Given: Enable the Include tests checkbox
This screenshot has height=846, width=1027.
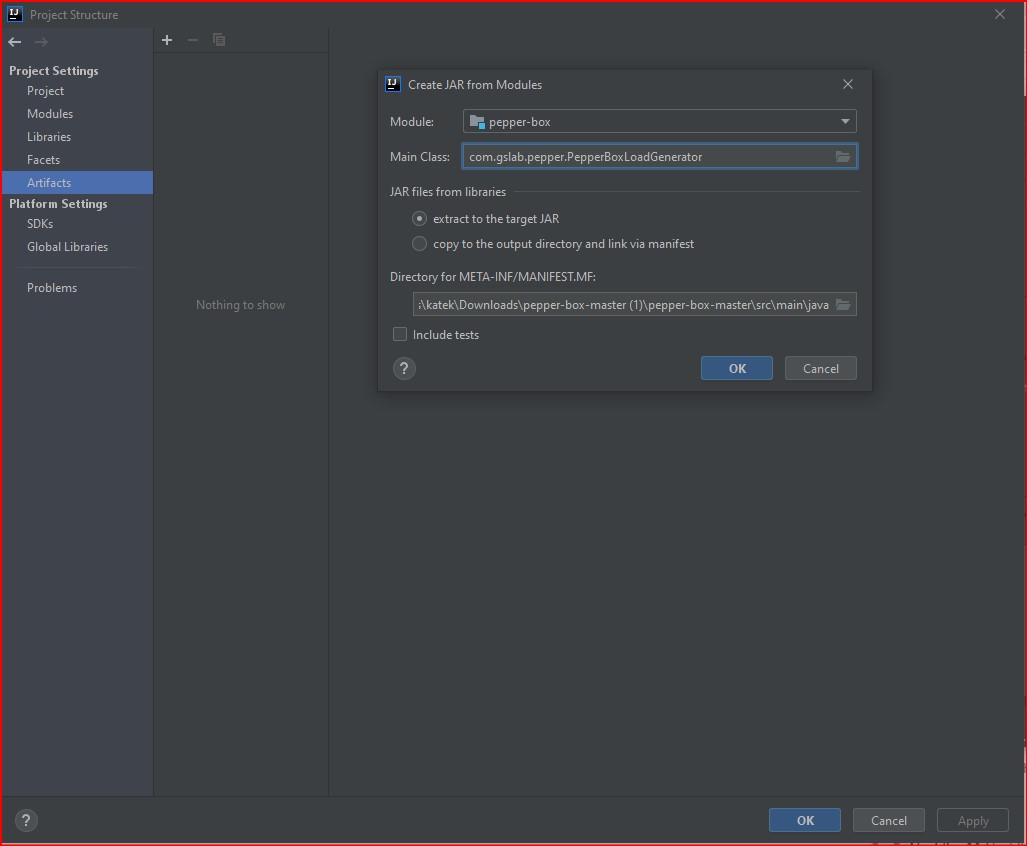Looking at the screenshot, I should pyautogui.click(x=399, y=334).
